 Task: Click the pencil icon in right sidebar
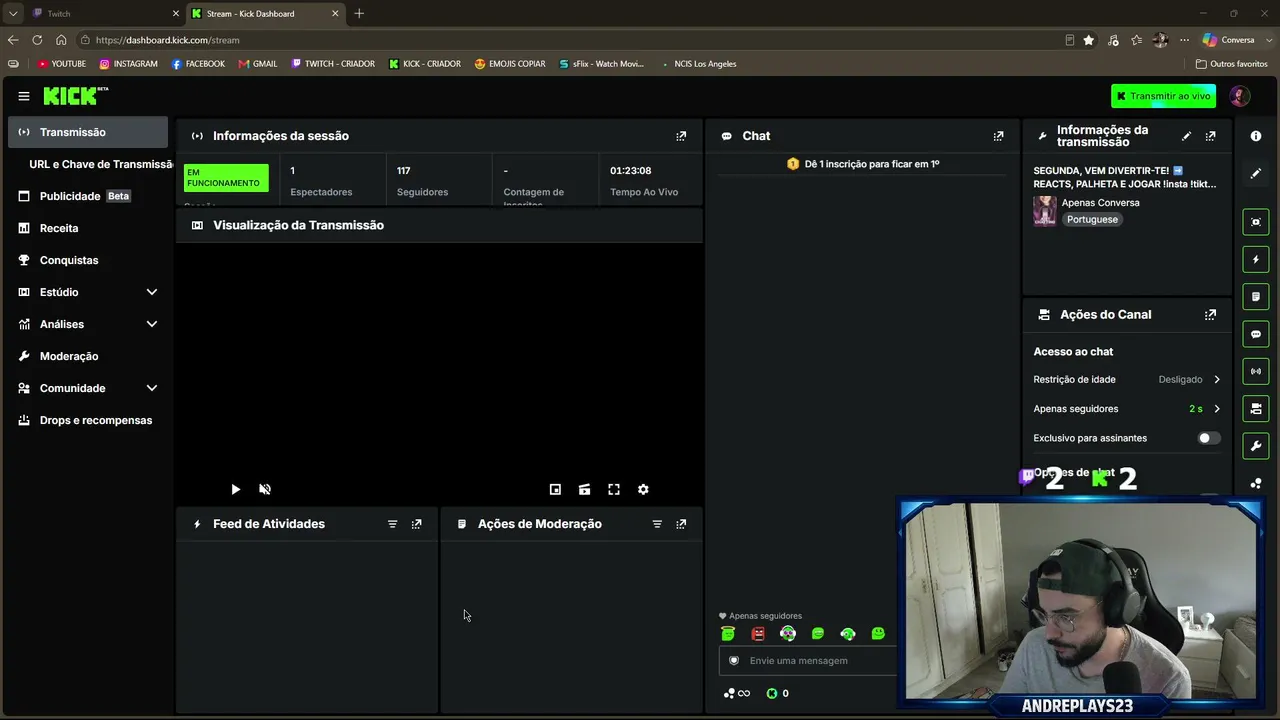pos(1256,173)
